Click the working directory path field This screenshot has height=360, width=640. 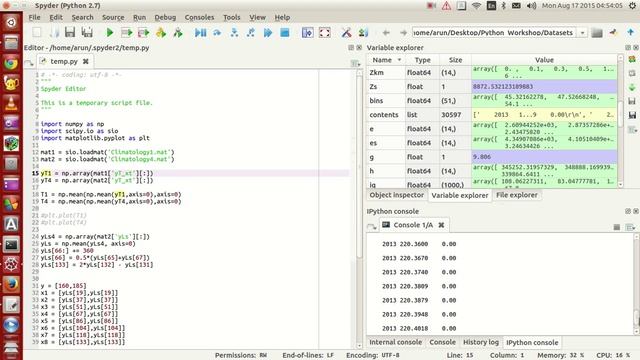[495, 33]
